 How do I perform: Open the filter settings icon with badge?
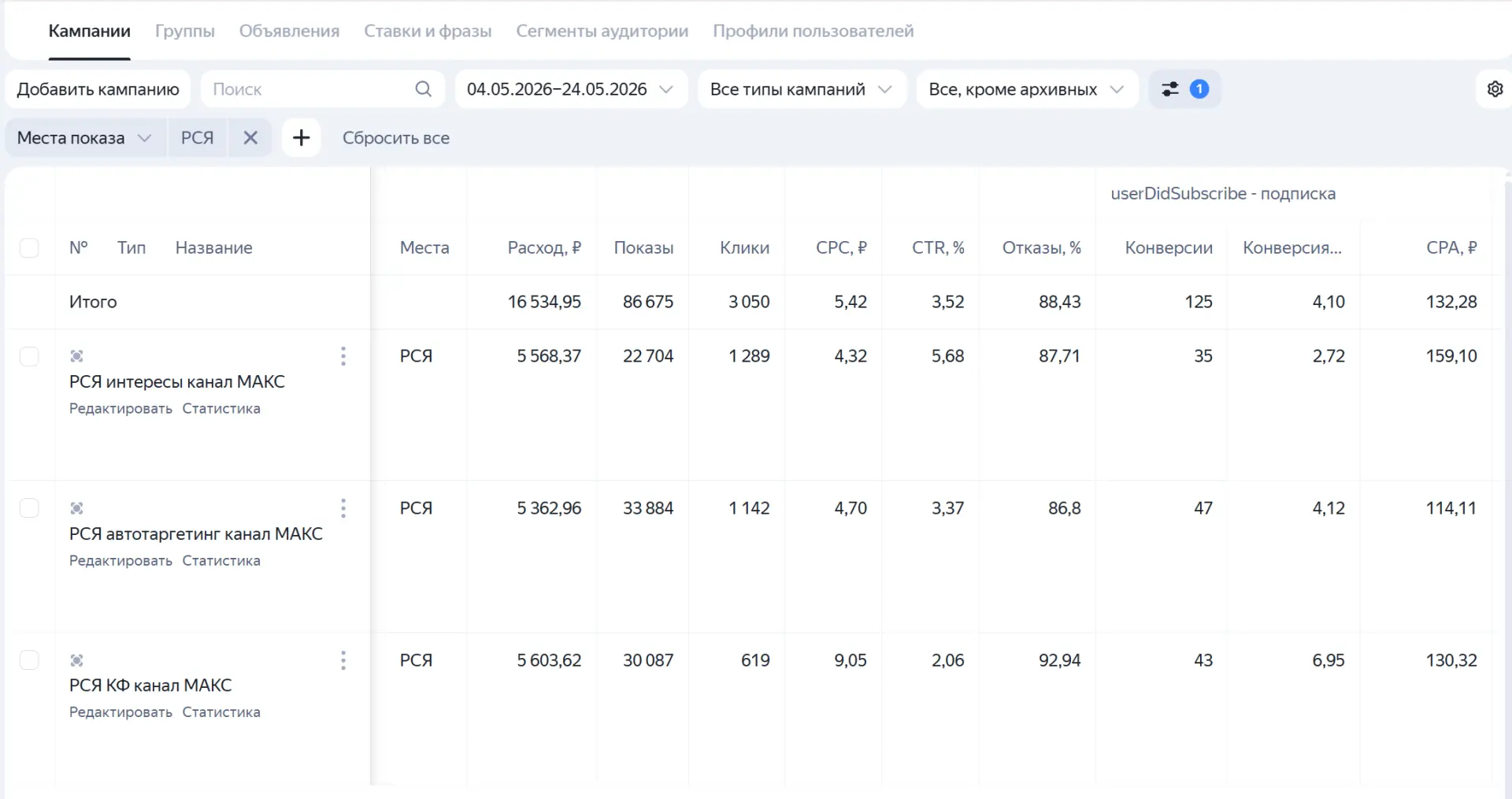1184,89
